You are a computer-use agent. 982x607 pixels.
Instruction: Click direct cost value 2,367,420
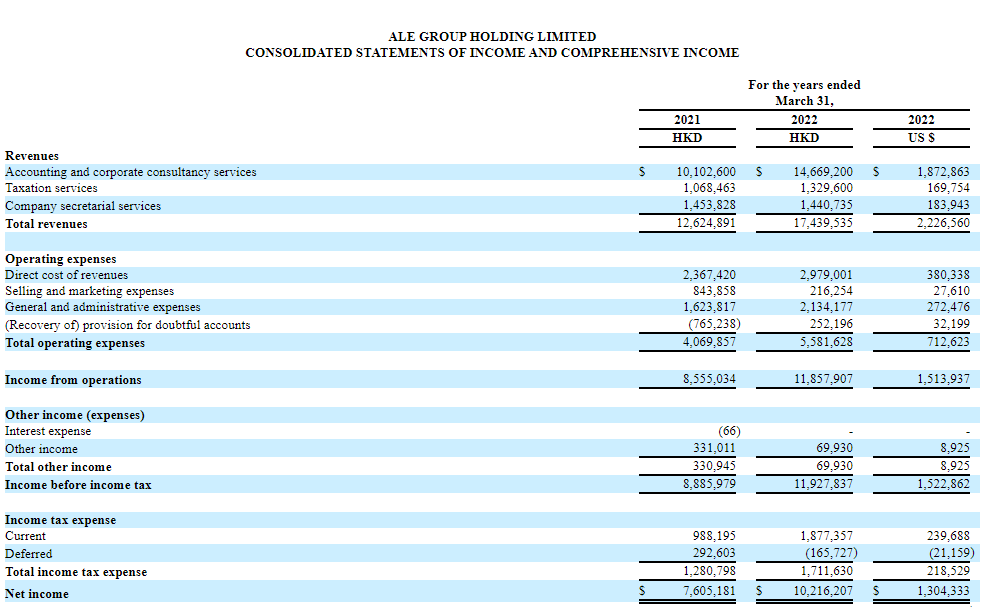(x=709, y=275)
